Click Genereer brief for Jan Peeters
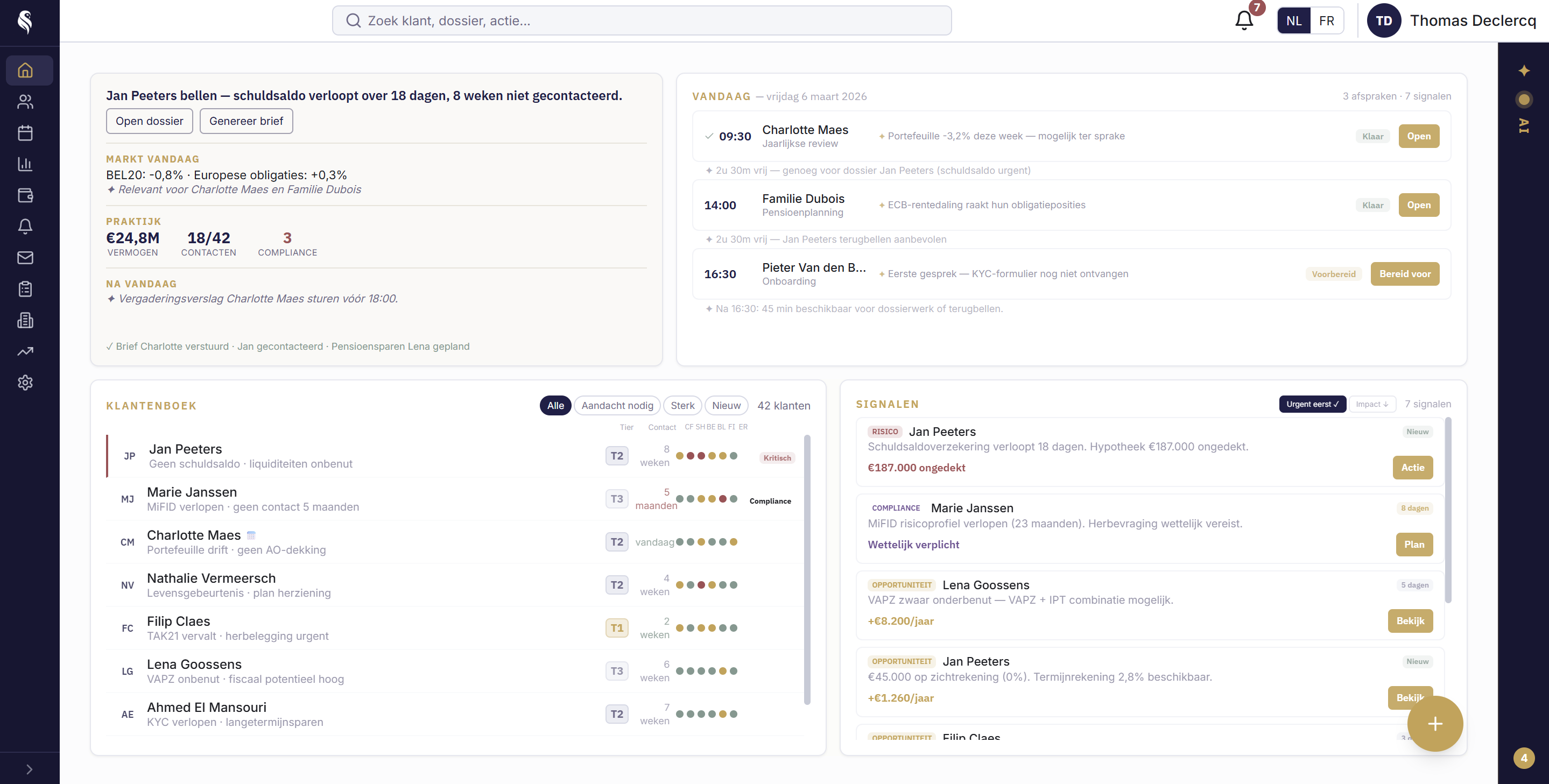Screen dimensions: 1549x784 coord(246,121)
